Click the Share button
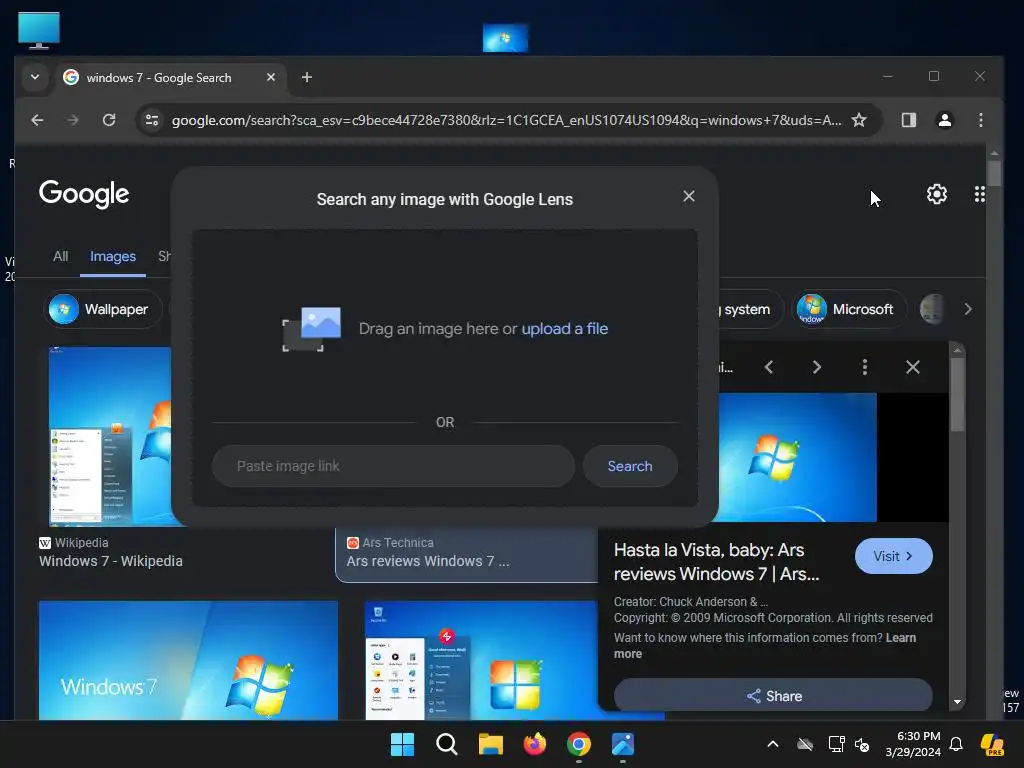The height and width of the screenshot is (768, 1024). pyautogui.click(x=773, y=696)
